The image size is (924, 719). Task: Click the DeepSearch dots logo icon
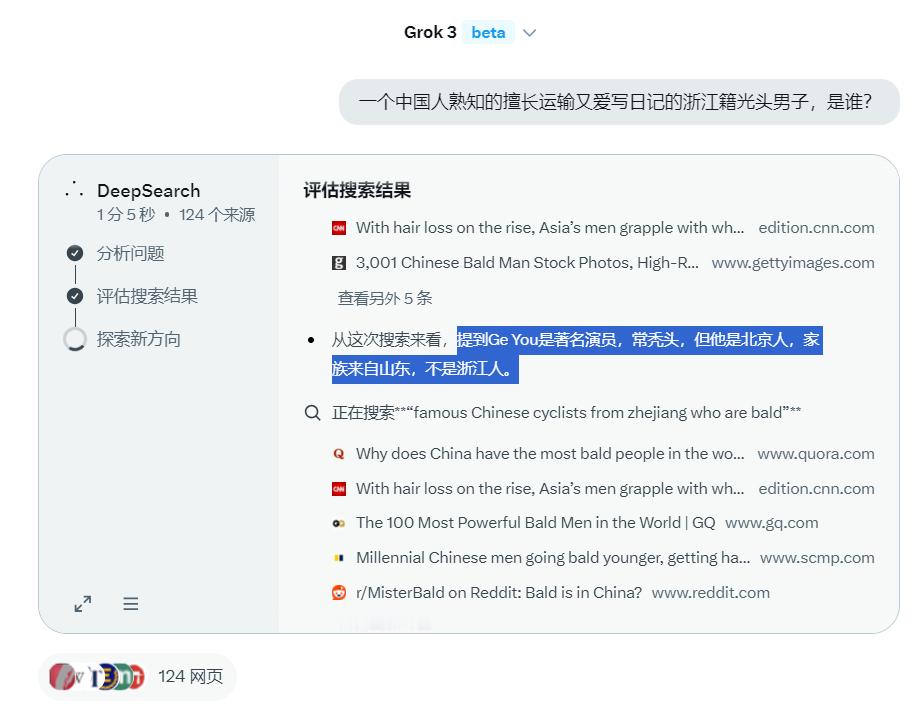pyautogui.click(x=74, y=189)
